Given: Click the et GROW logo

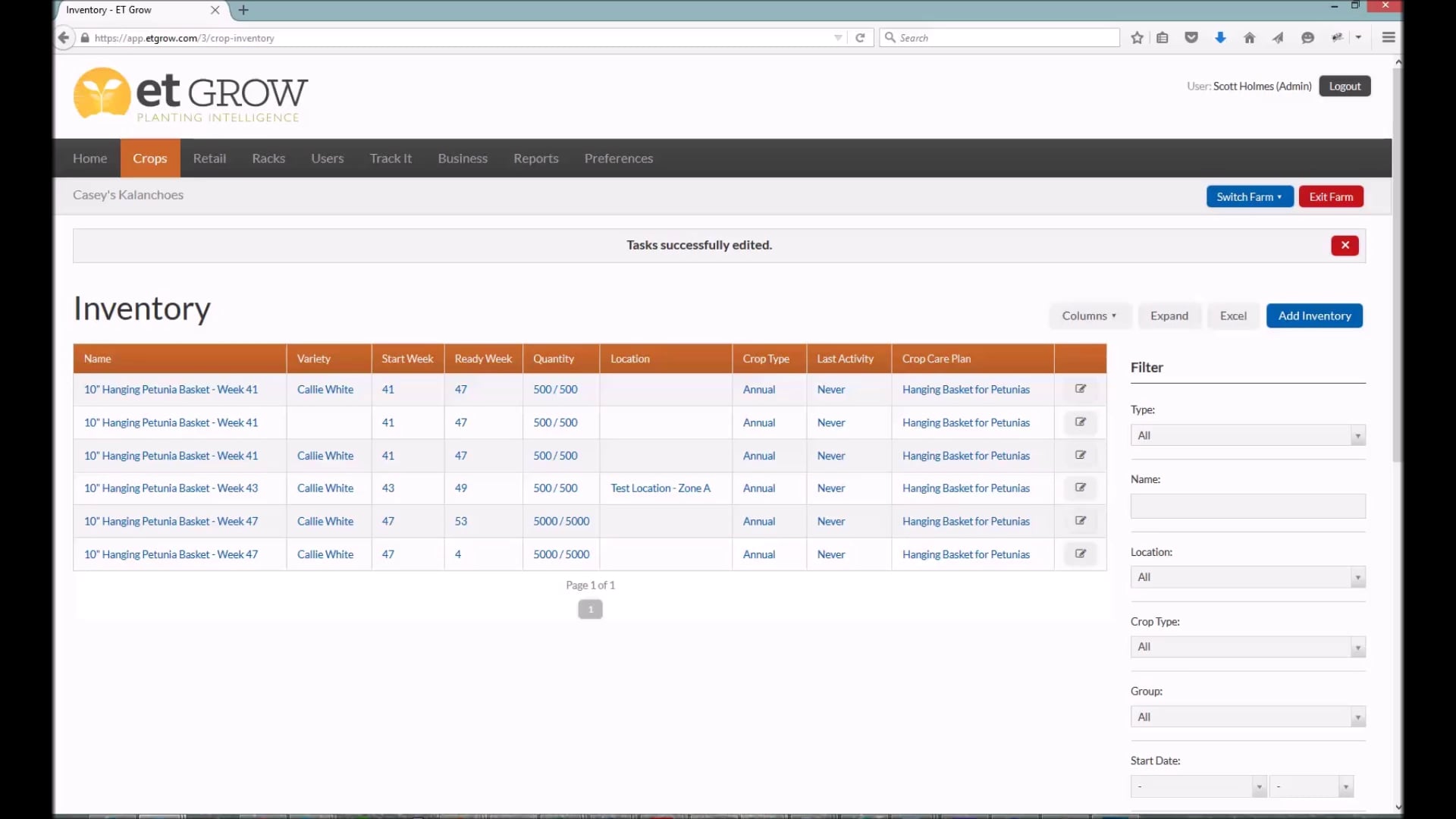Looking at the screenshot, I should point(190,95).
